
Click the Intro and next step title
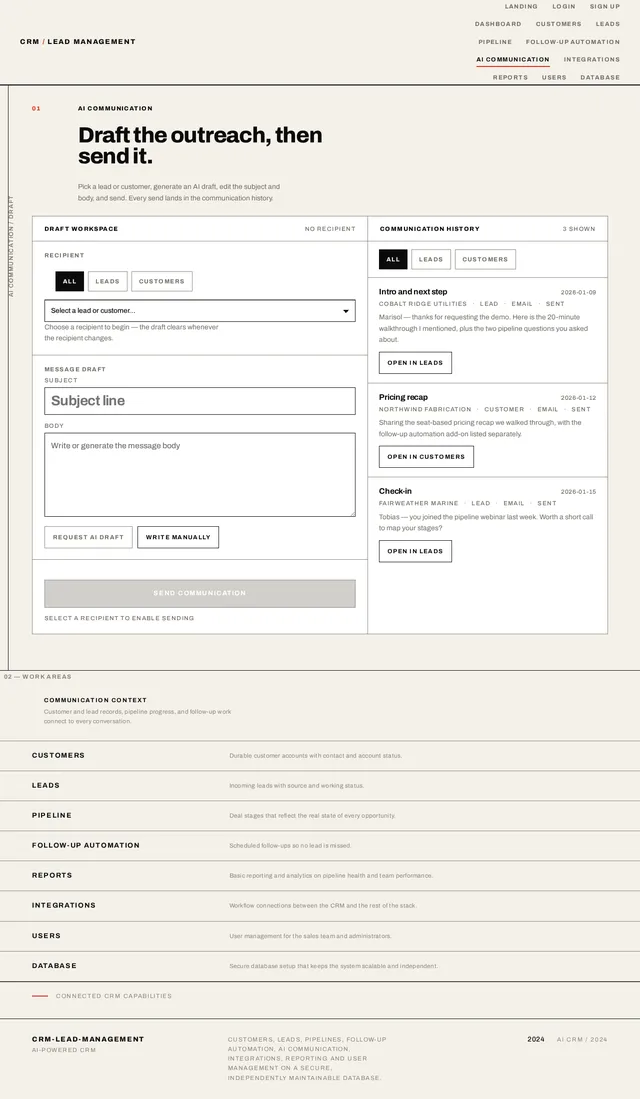pyautogui.click(x=413, y=292)
